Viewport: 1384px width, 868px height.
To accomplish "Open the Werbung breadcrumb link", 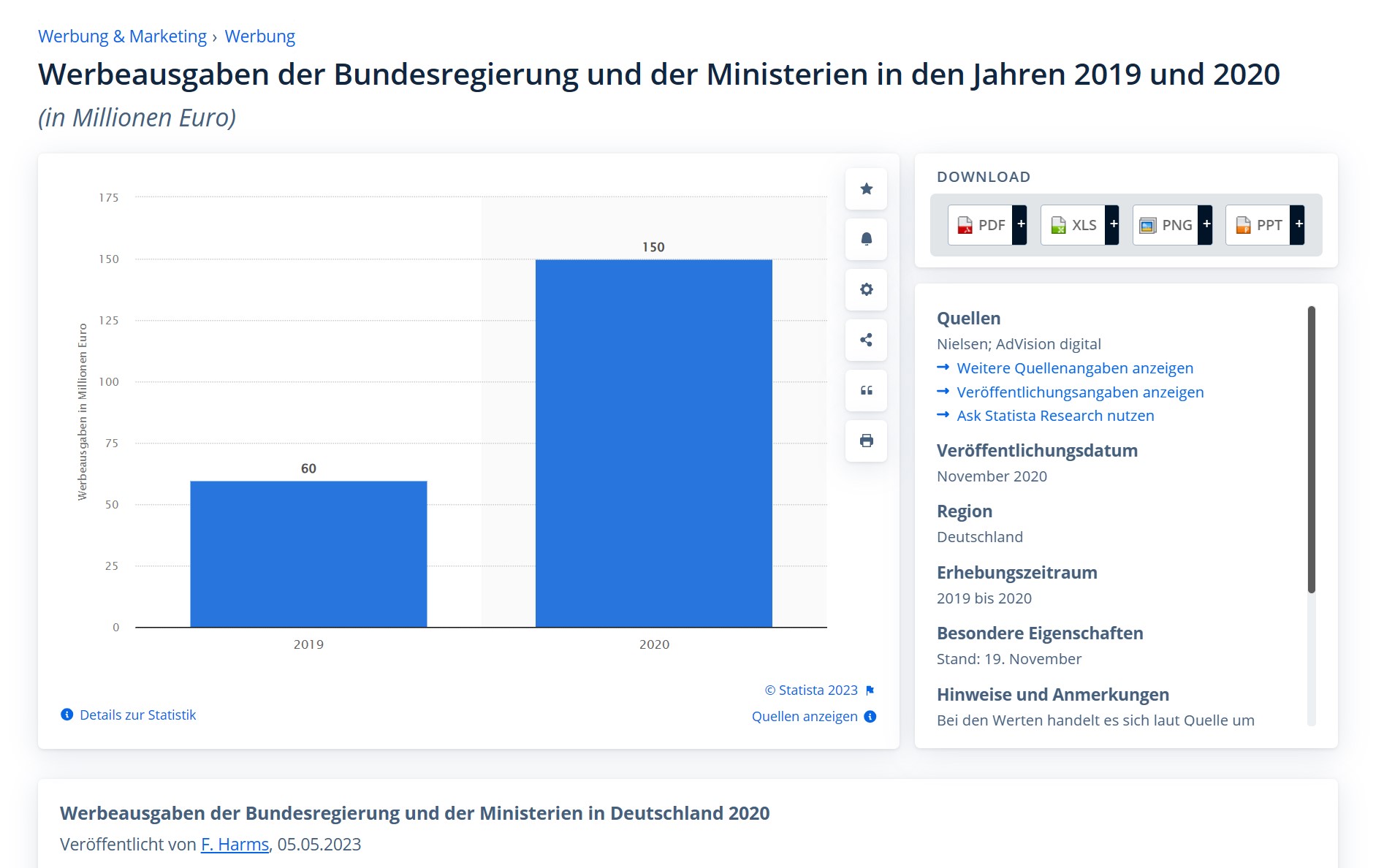I will pyautogui.click(x=259, y=37).
